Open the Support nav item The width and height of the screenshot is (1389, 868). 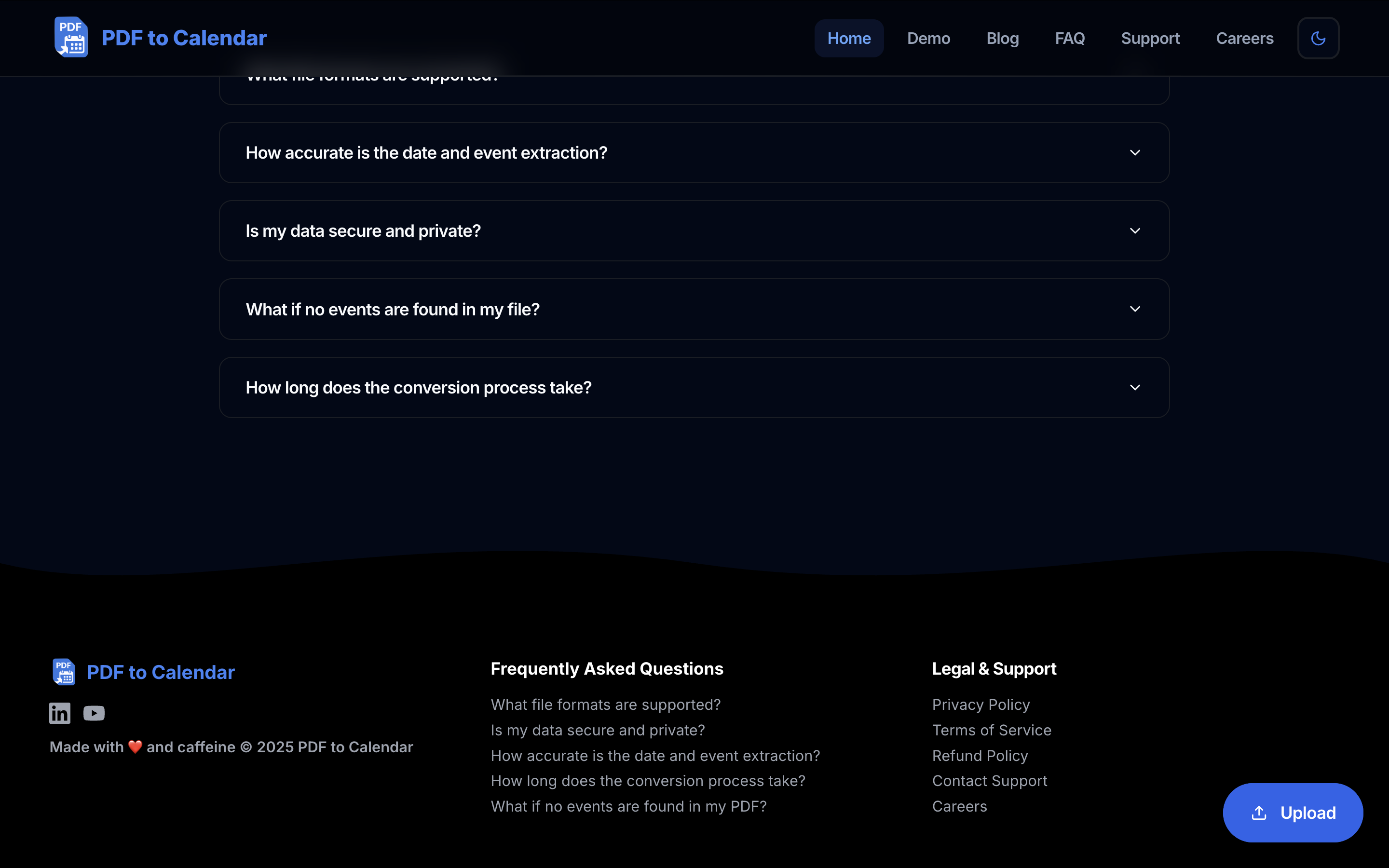tap(1150, 39)
